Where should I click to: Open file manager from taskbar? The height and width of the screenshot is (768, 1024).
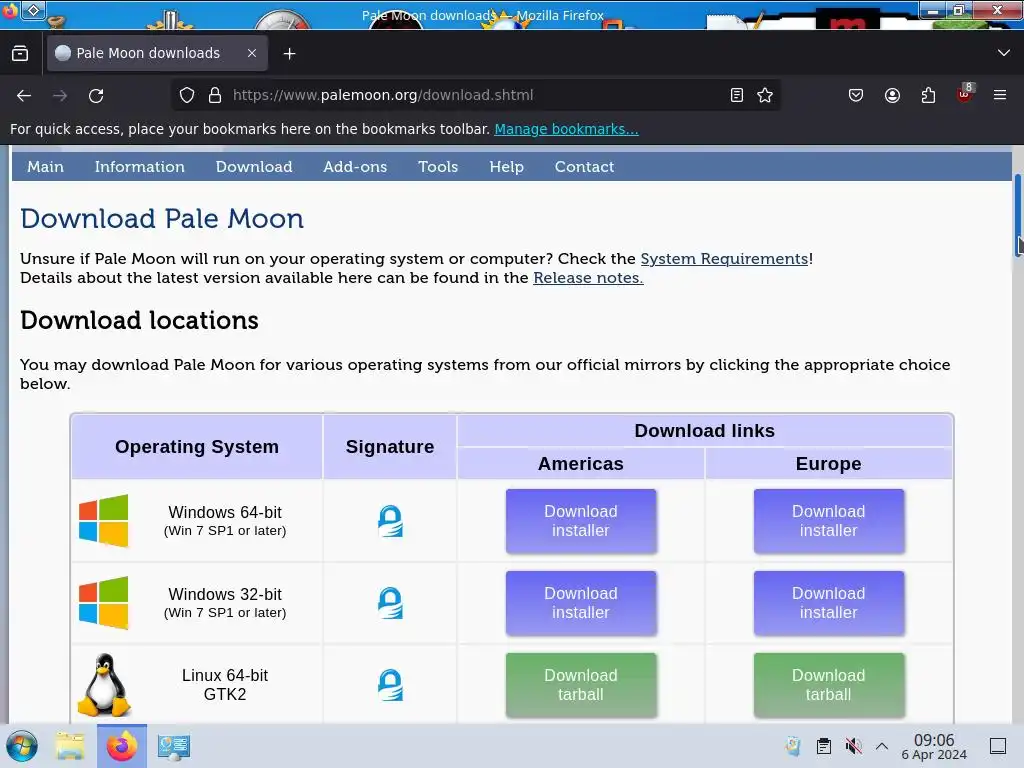[x=70, y=746]
